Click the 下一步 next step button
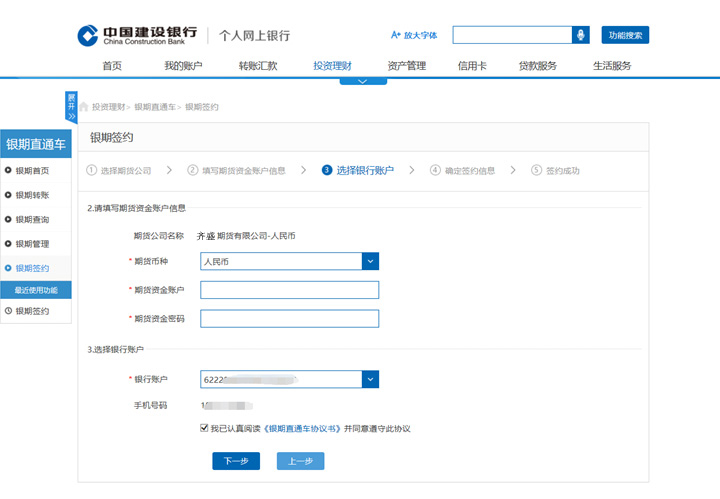The height and width of the screenshot is (499, 720). (236, 461)
